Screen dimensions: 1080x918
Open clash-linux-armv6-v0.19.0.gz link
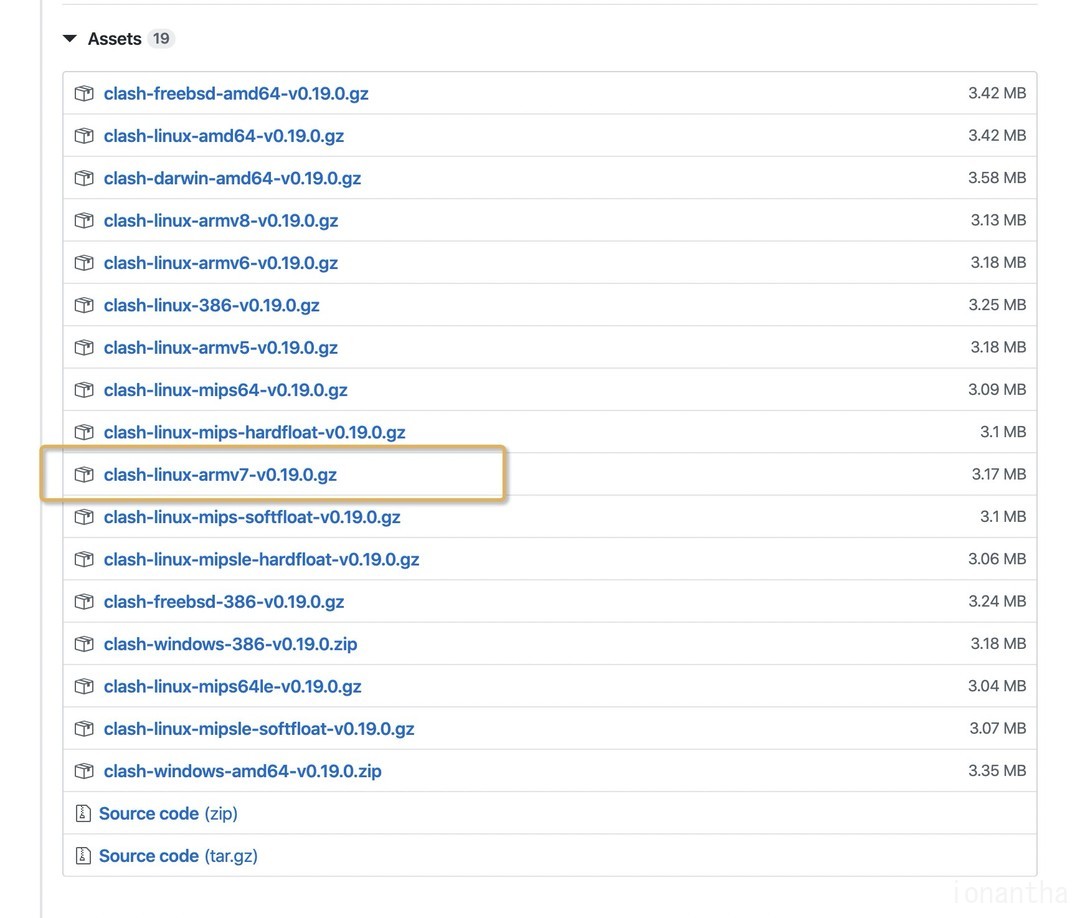pyautogui.click(x=221, y=263)
